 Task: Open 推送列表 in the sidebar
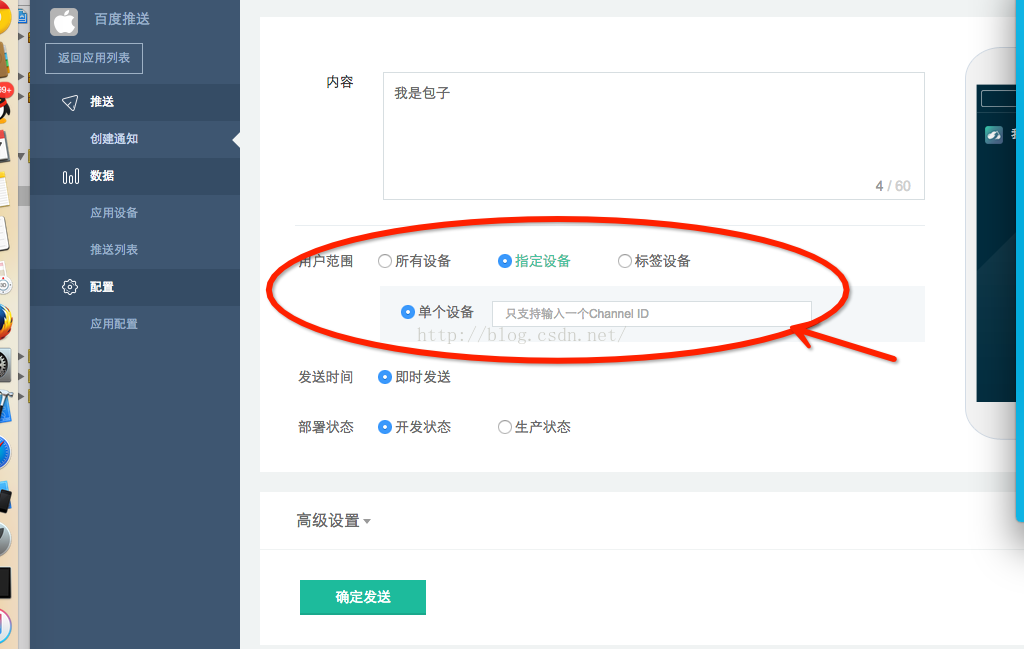coord(114,249)
